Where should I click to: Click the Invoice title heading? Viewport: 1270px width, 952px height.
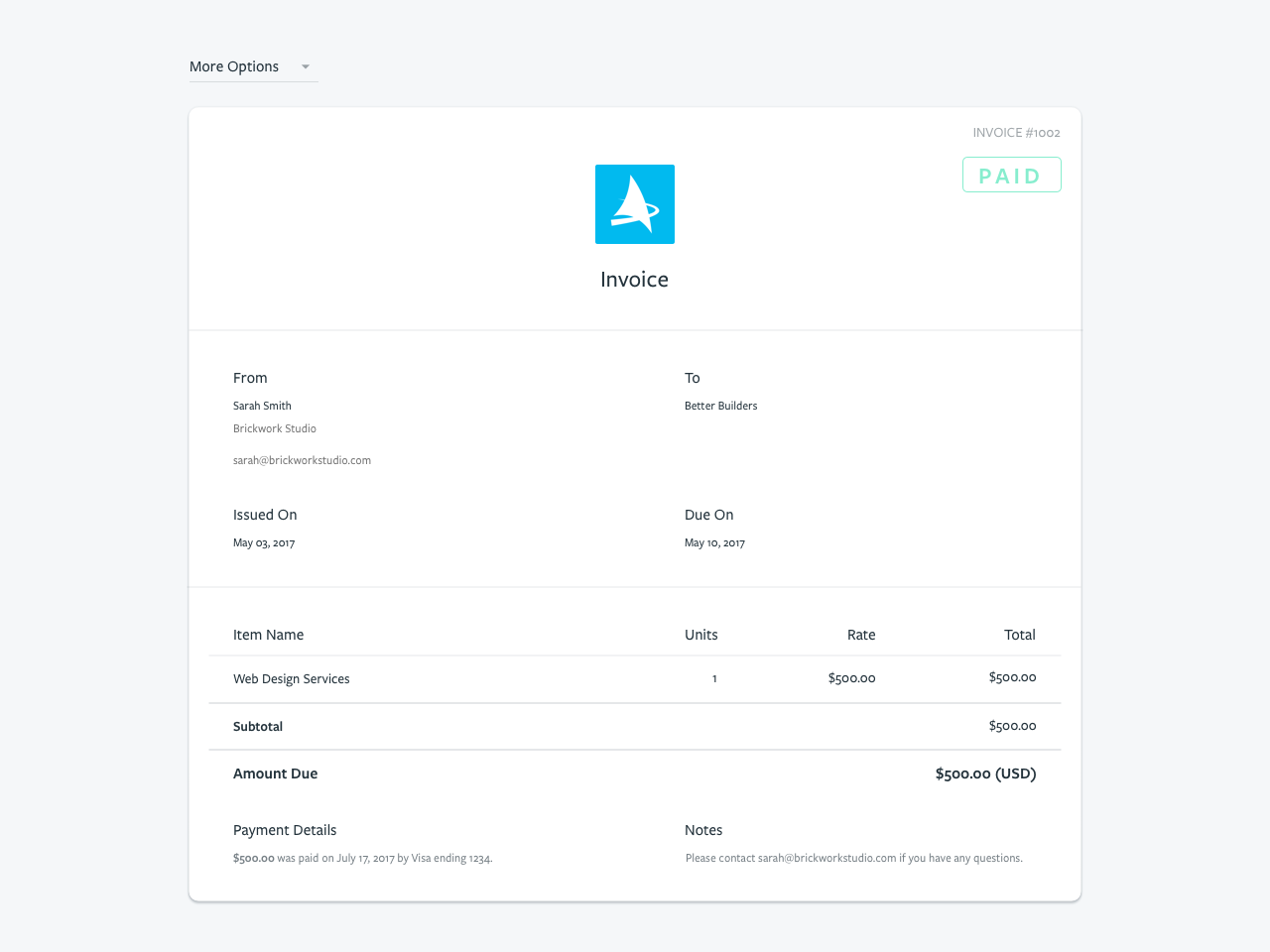pos(634,280)
